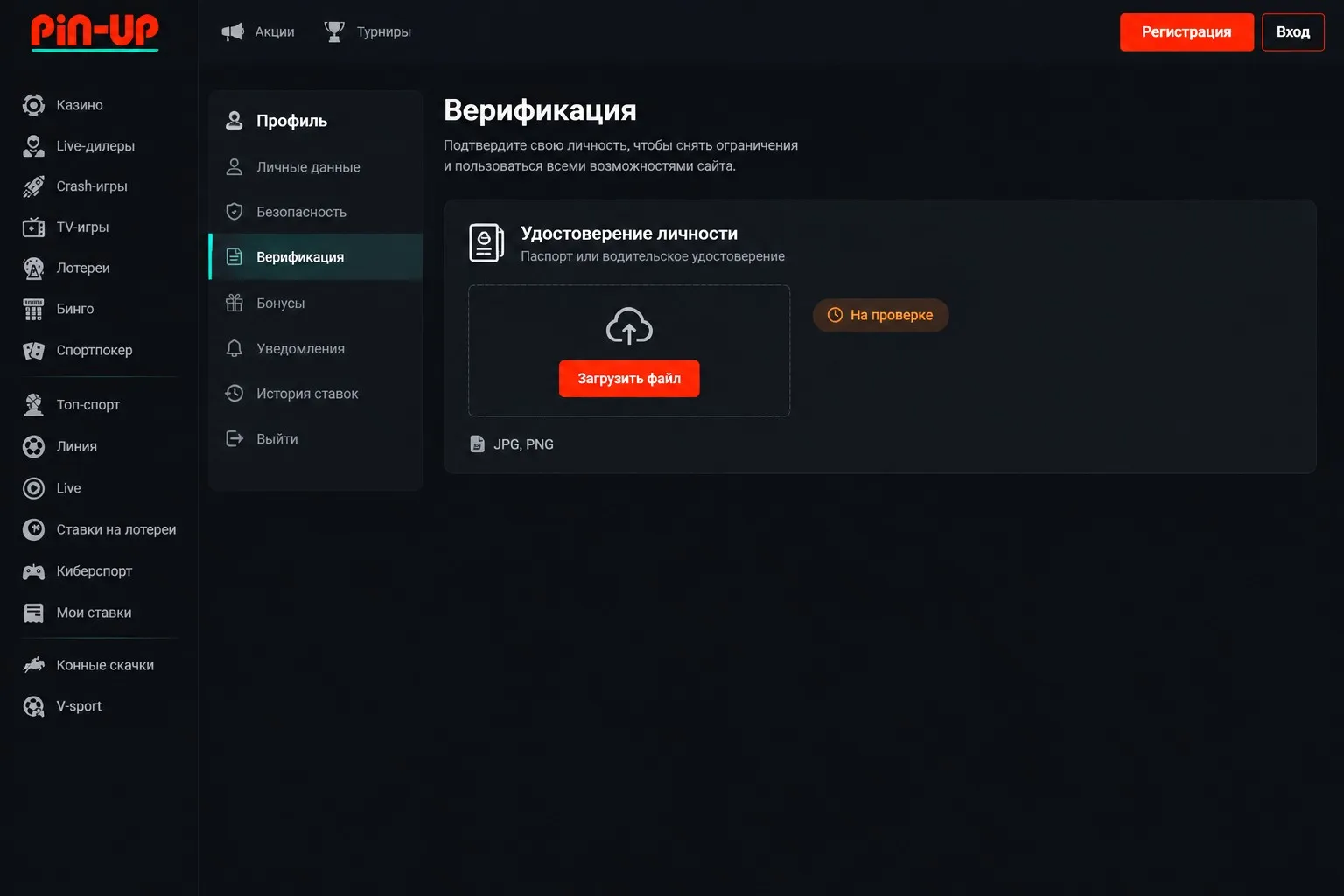Click the Загрузить файл button

[629, 379]
